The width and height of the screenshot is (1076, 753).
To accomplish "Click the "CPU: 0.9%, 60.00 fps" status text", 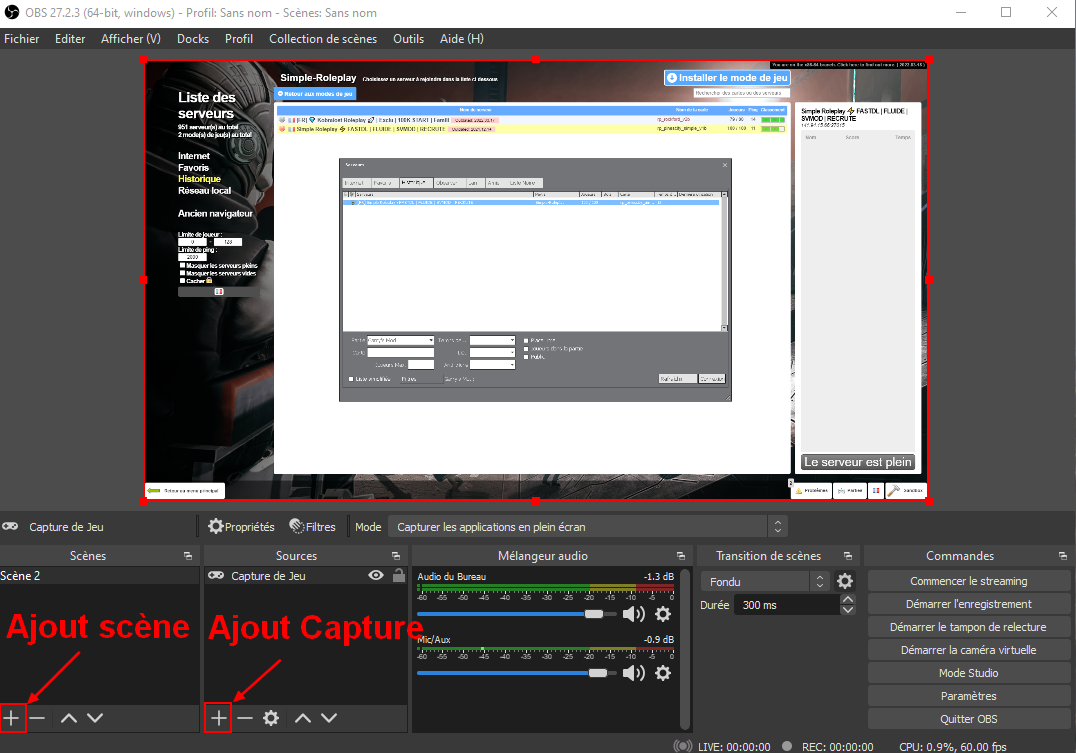I will click(952, 747).
